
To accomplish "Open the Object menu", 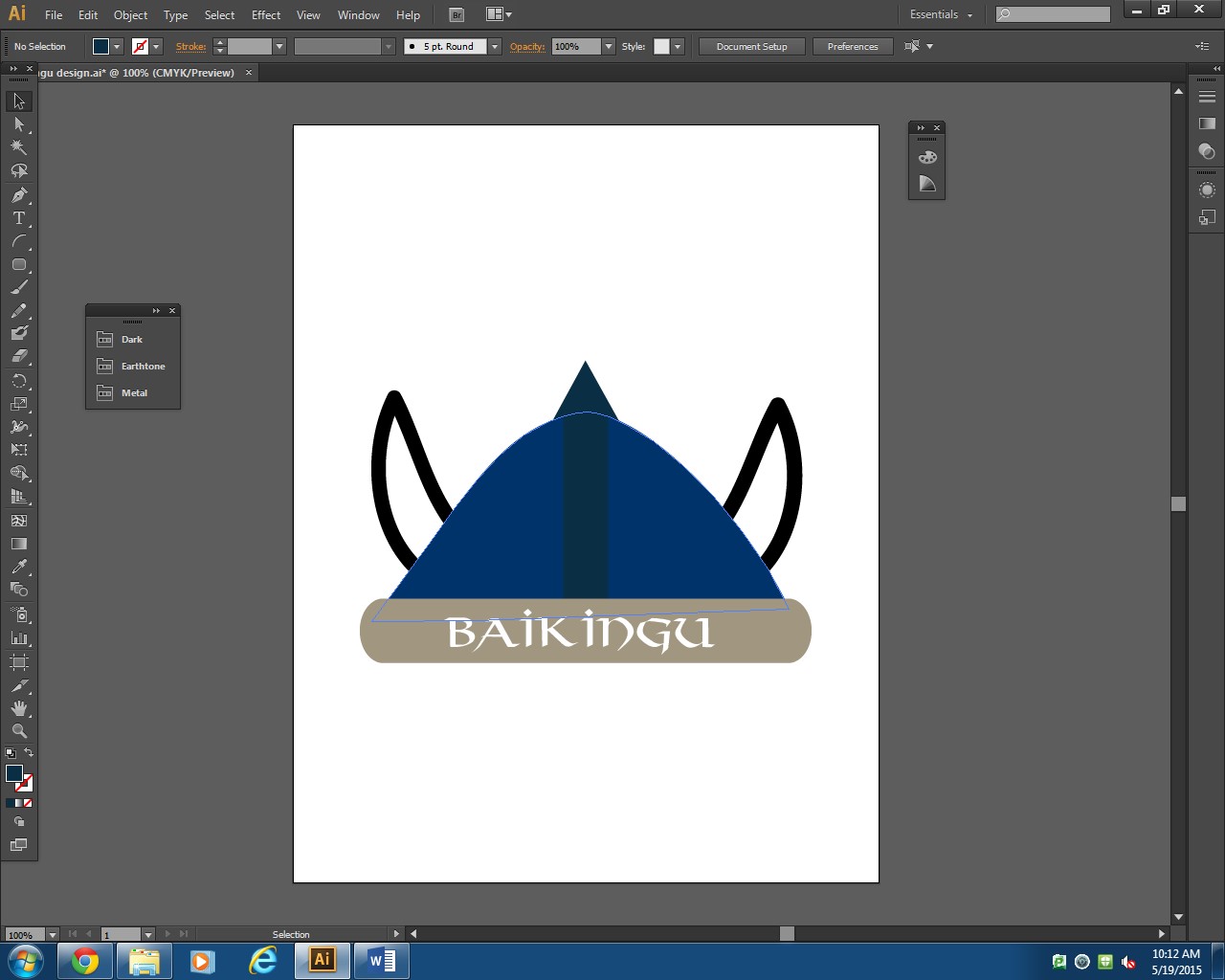I will point(130,14).
